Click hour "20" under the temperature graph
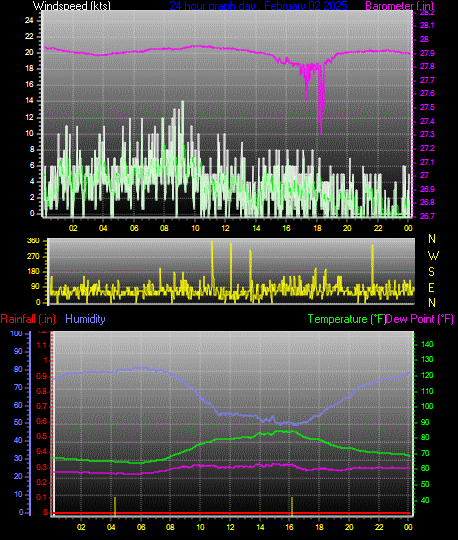 point(349,527)
